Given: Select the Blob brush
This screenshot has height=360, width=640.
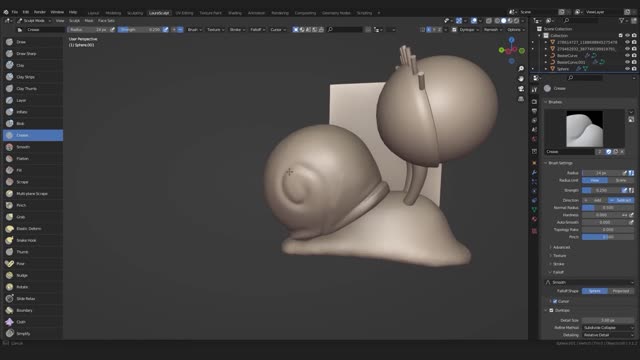Looking at the screenshot, I should click(33, 124).
